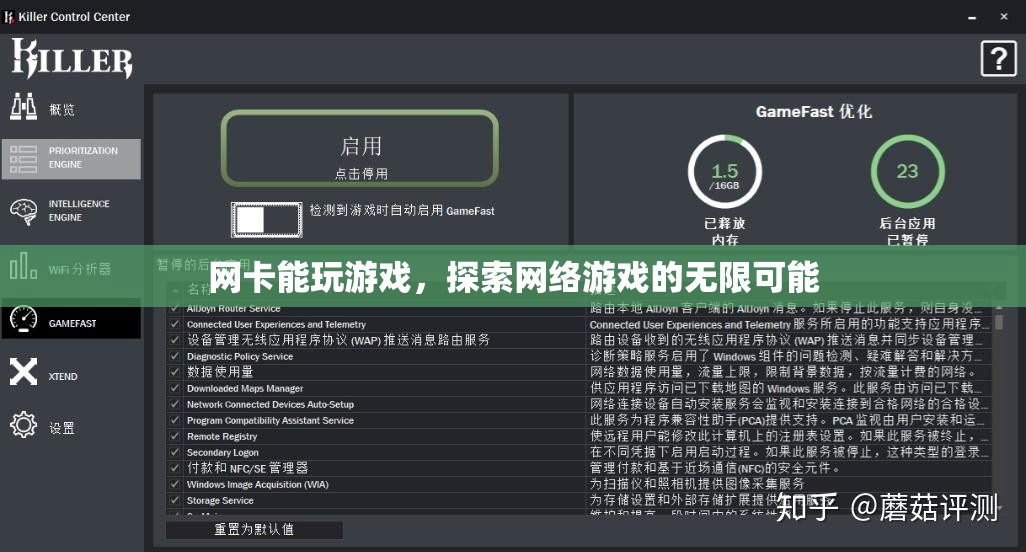
Task: Click the settings gear icon
Action: coord(24,425)
